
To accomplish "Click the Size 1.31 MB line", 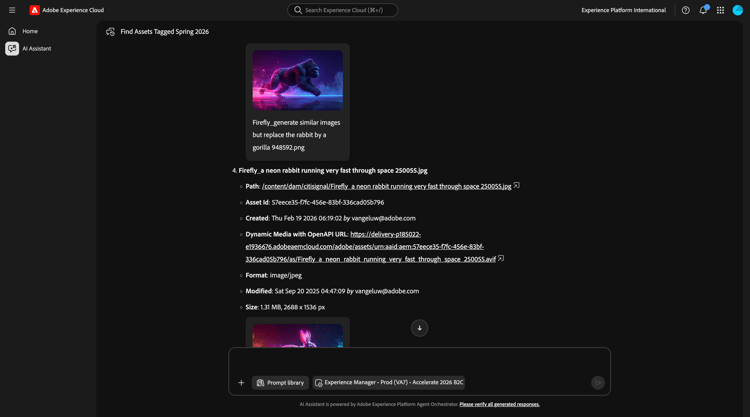I will click(x=285, y=307).
